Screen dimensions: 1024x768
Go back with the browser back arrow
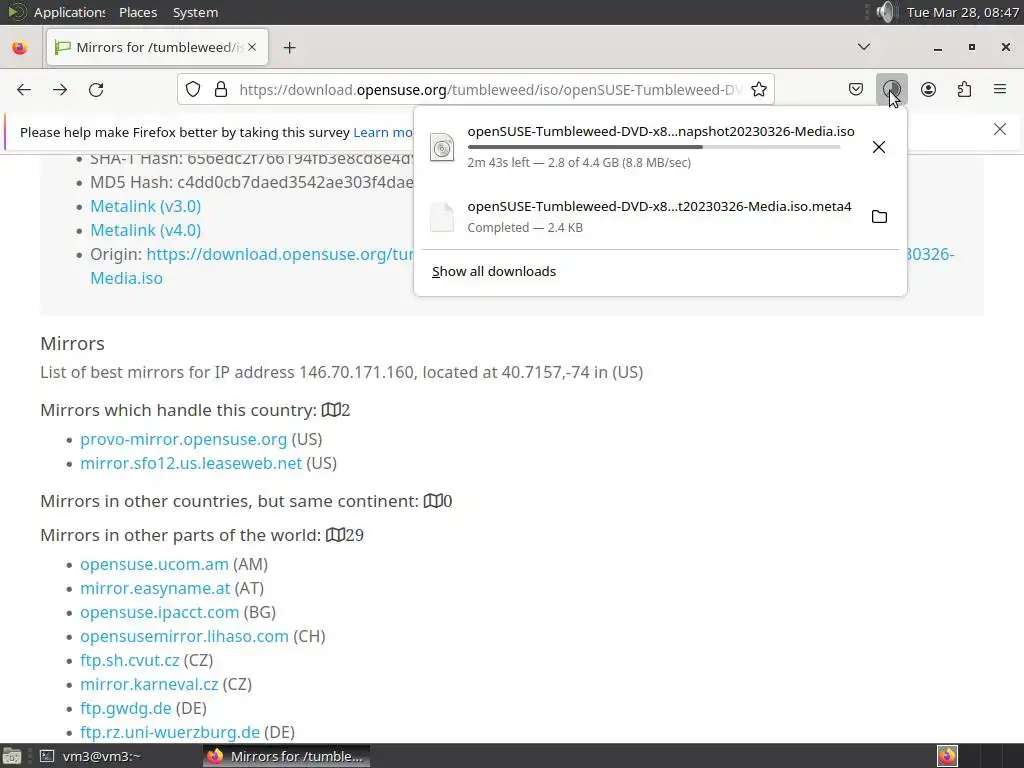pos(24,89)
